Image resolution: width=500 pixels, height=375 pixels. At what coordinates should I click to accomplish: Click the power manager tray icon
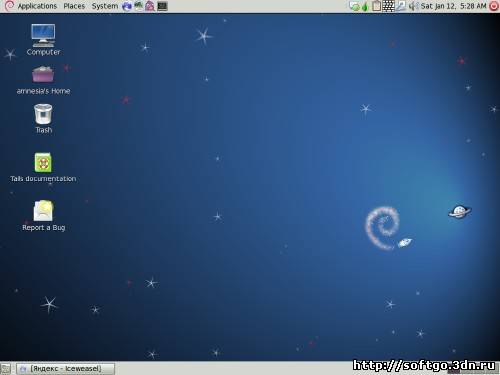coord(401,6)
